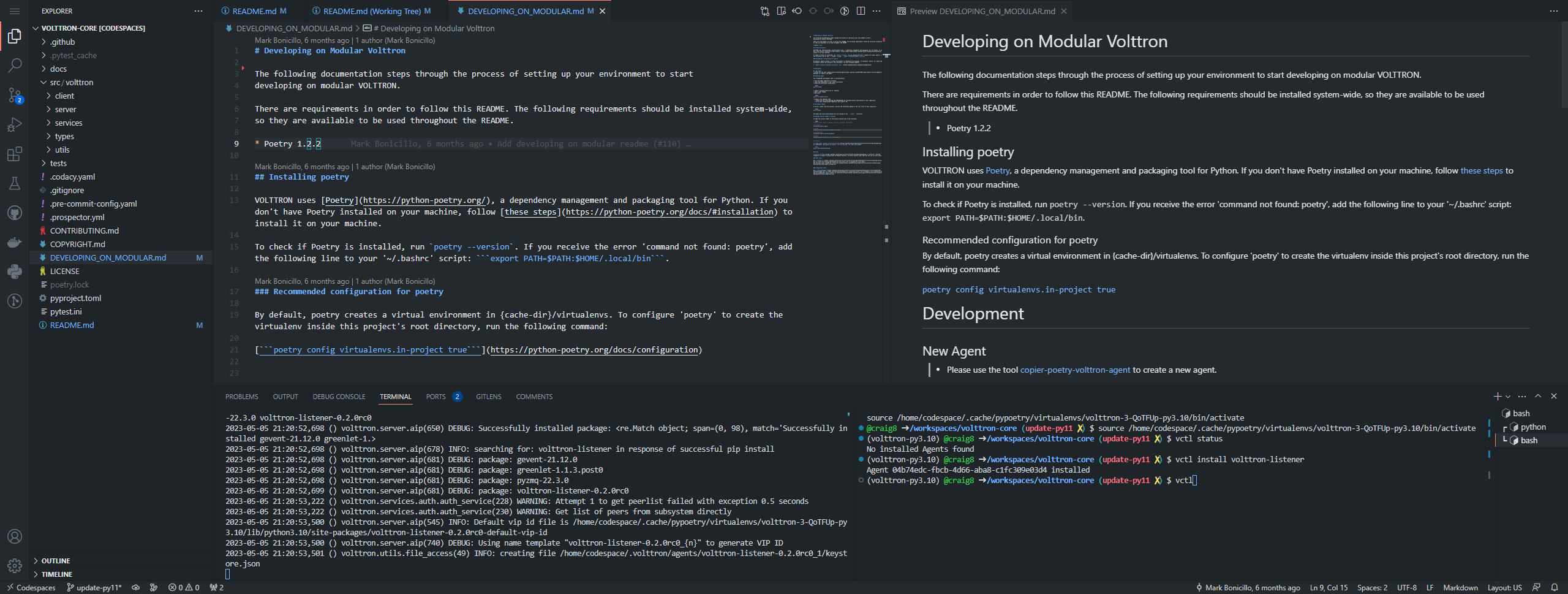1568x594 pixels.
Task: Switch to the PROBLEMS panel tab
Action: (x=241, y=397)
